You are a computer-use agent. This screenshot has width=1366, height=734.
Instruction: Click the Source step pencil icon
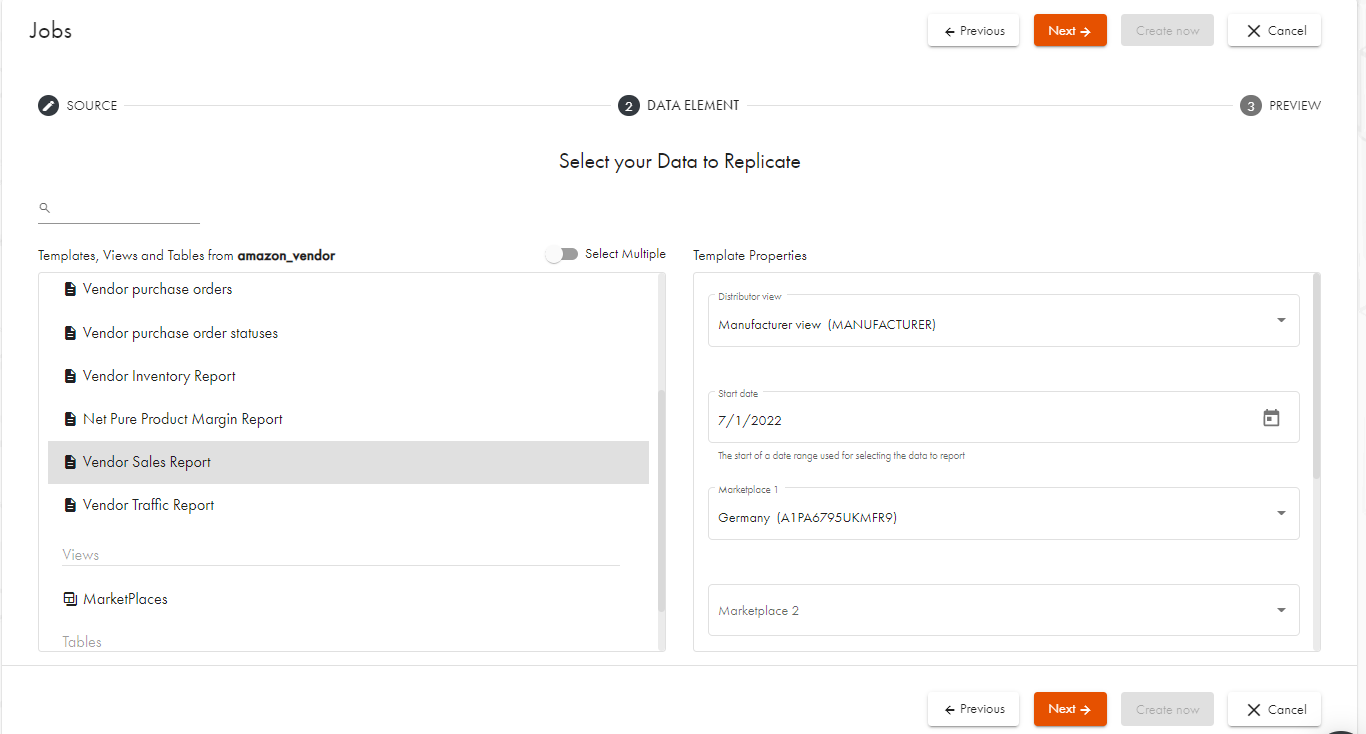pos(49,106)
